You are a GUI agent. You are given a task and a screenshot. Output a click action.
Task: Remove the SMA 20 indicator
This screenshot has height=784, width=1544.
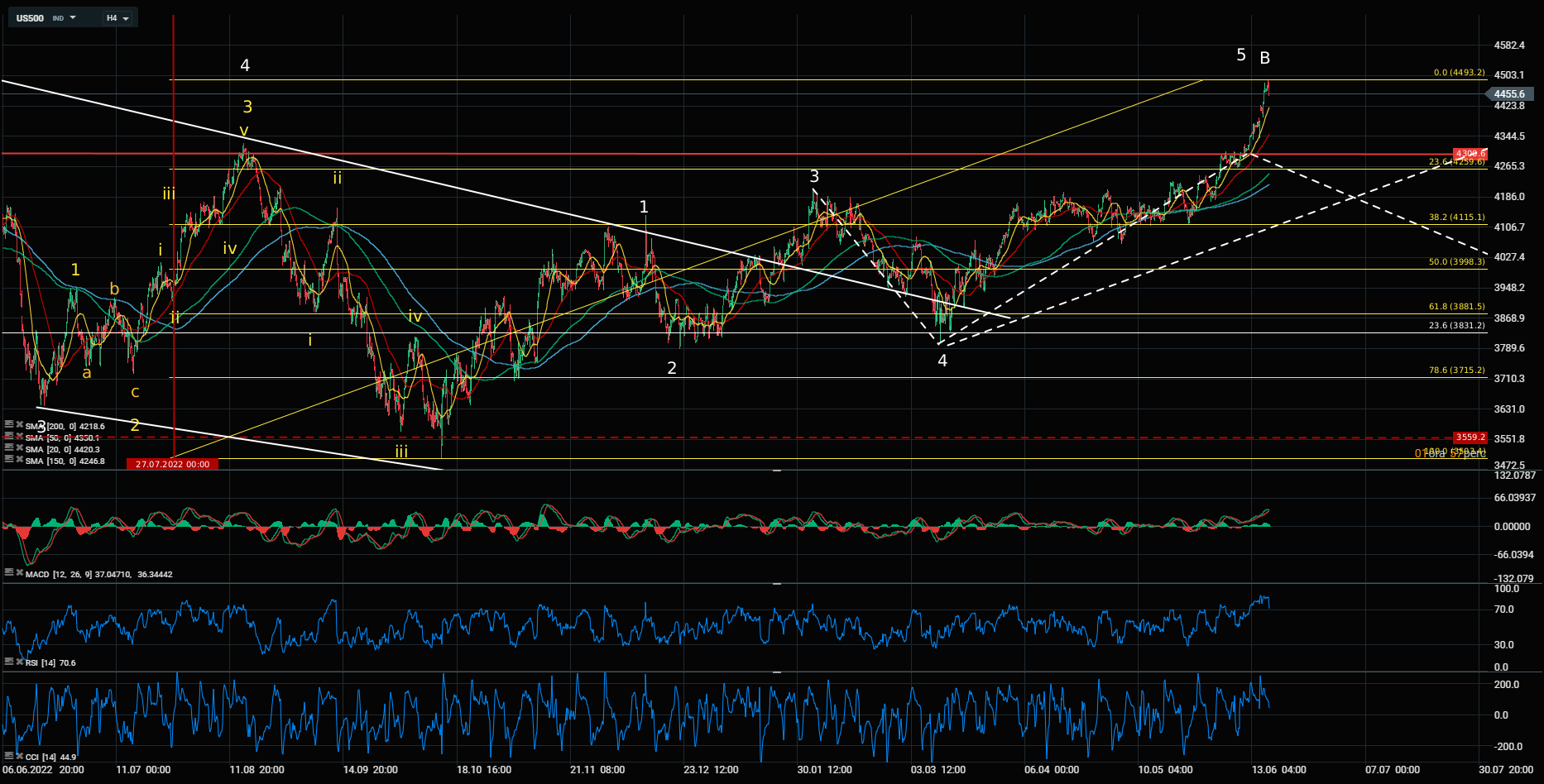(x=19, y=448)
